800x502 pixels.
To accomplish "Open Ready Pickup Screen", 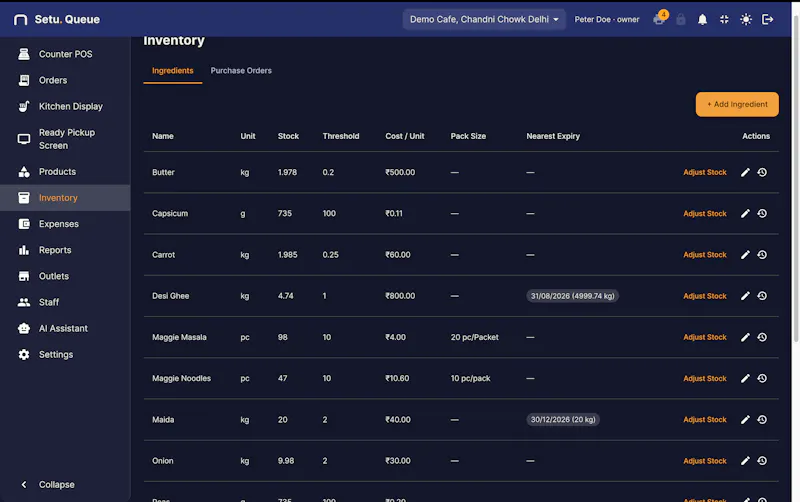I will (x=65, y=139).
